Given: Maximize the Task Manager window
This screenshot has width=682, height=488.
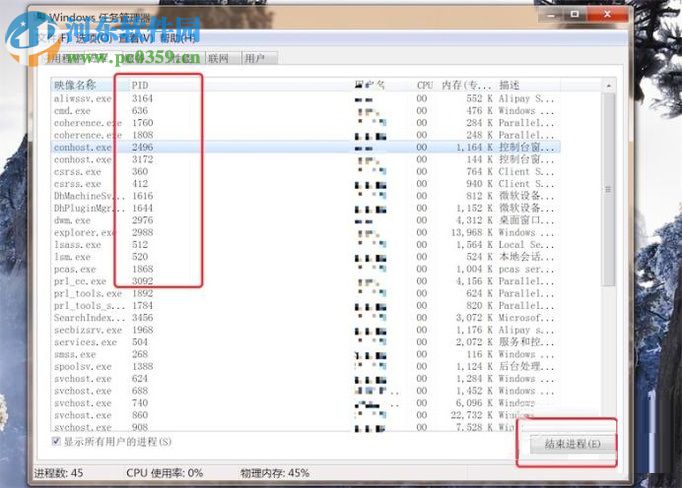Looking at the screenshot, I should point(575,15).
